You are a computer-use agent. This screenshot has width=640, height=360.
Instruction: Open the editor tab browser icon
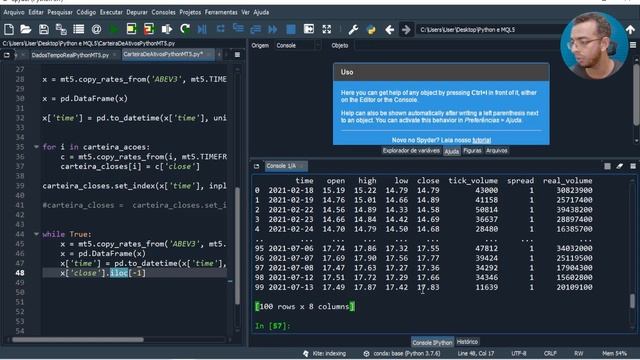7,55
